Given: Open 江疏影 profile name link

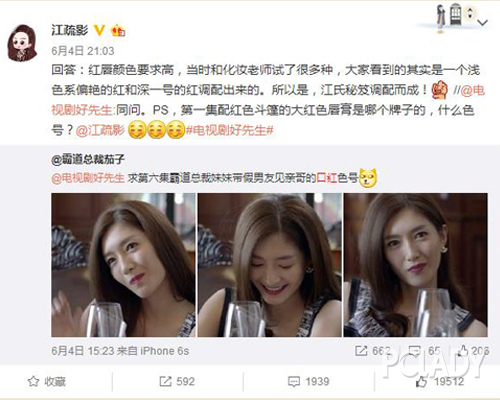Looking at the screenshot, I should pos(70,30).
